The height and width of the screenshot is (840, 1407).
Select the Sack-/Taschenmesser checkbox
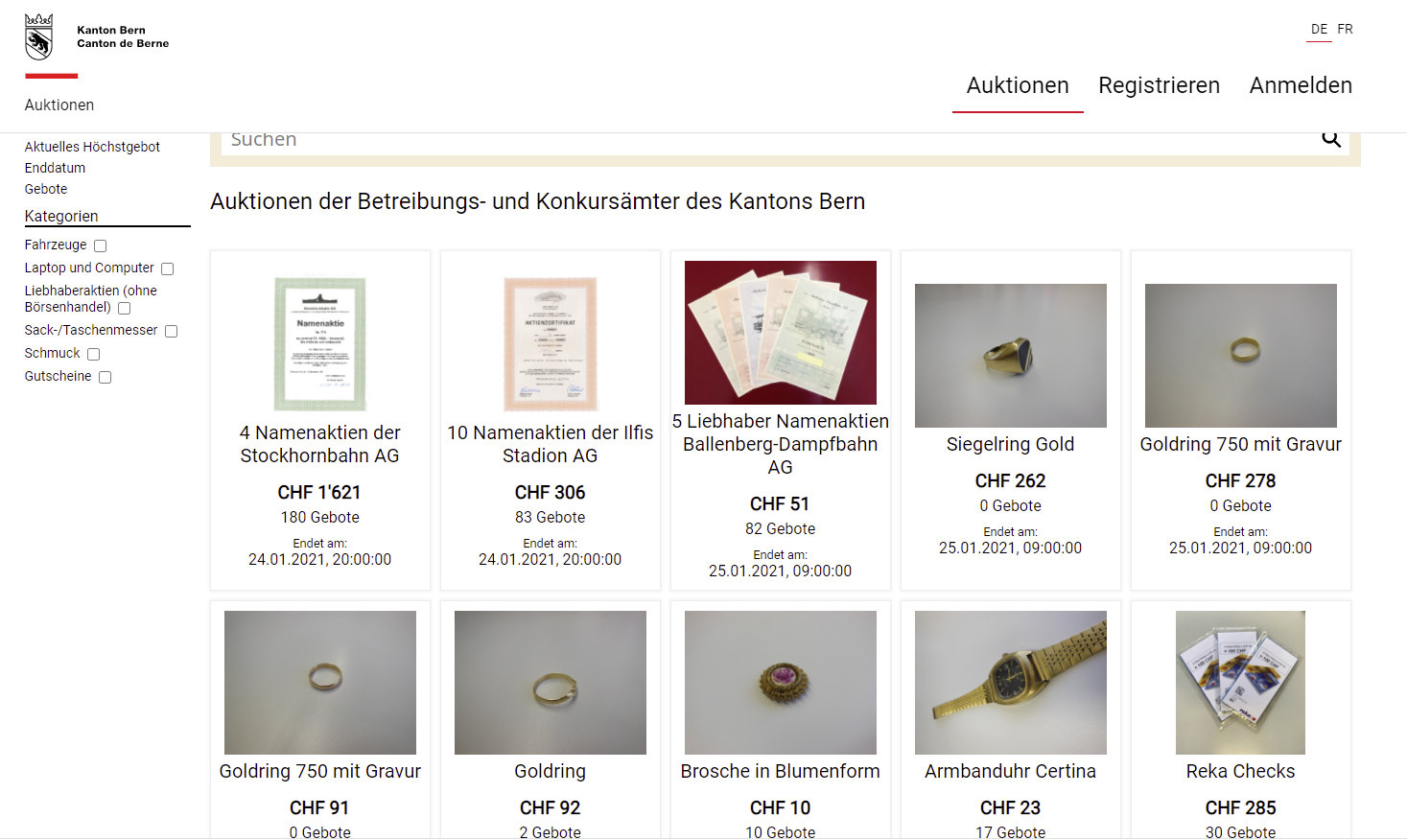point(171,332)
